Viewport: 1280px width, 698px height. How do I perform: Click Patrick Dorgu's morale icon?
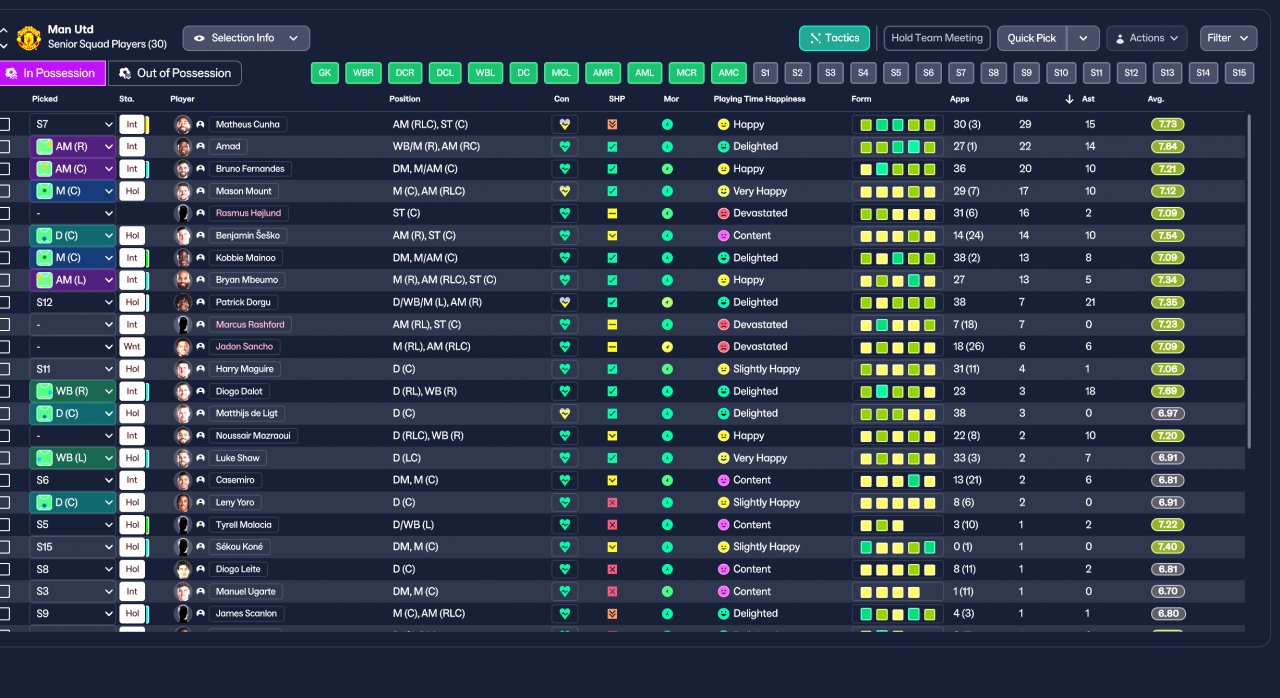(667, 302)
